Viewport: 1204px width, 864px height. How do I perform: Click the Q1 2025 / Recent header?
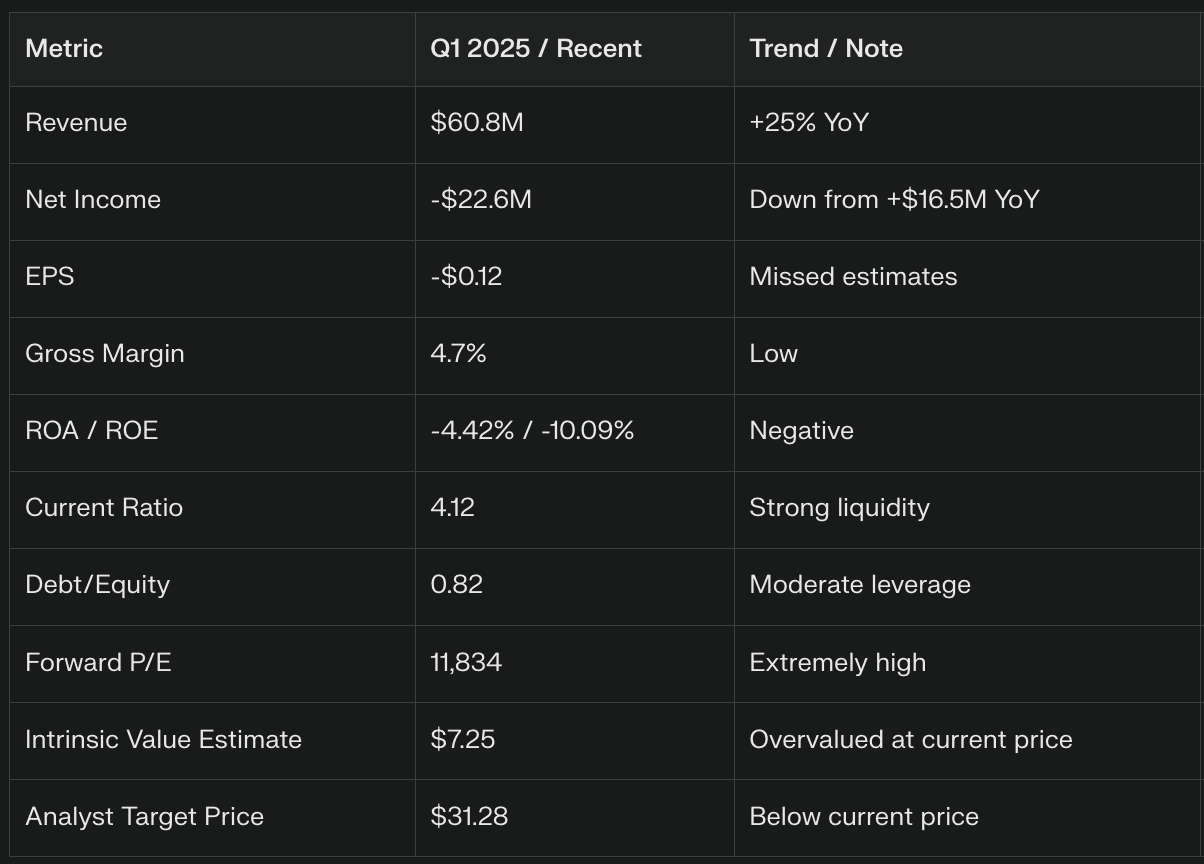coord(536,49)
